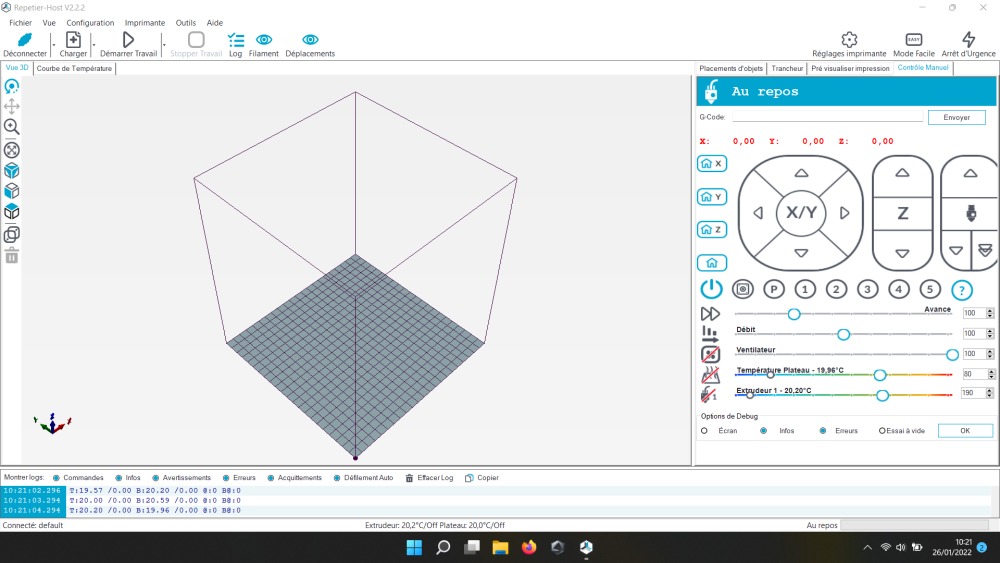Viewport: 1000px width, 563px height.
Task: Move Z axis down arrow
Action: coord(902,253)
